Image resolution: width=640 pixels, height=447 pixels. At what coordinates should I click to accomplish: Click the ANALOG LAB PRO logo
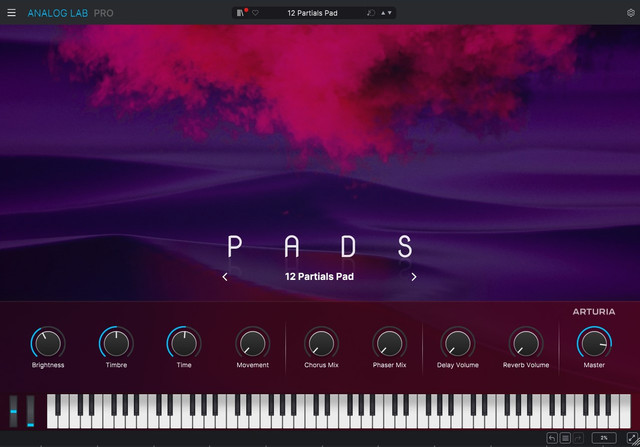[71, 13]
